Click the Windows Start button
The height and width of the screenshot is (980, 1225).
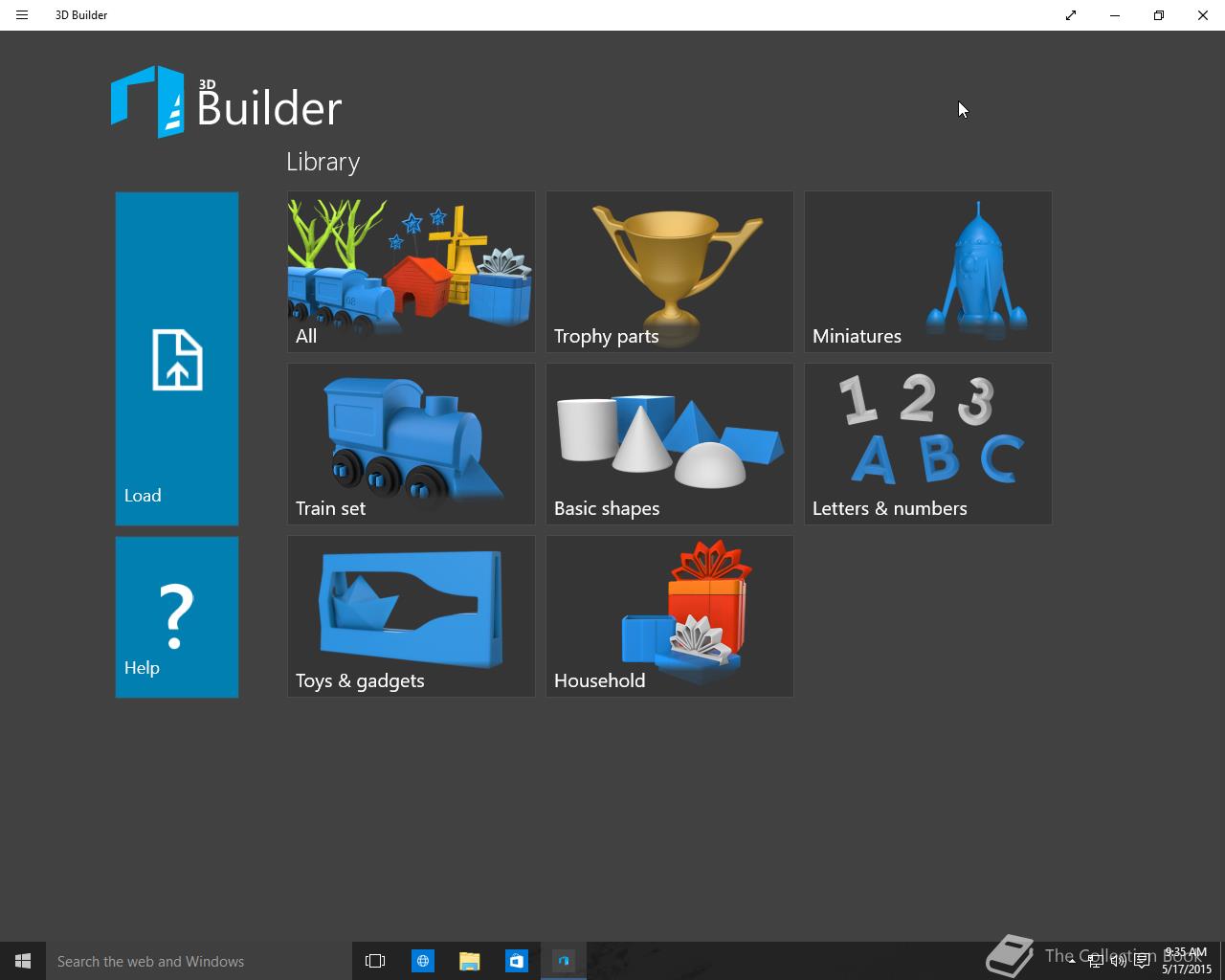click(x=23, y=961)
